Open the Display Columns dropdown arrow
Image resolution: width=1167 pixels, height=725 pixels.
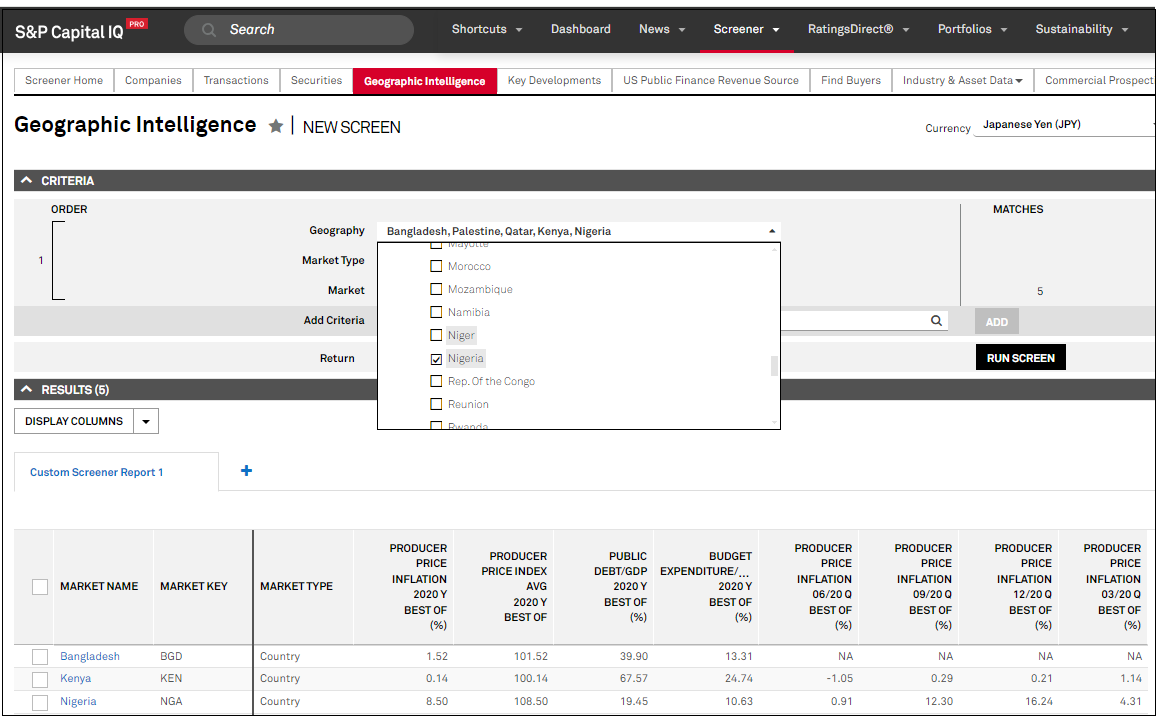pyautogui.click(x=146, y=422)
